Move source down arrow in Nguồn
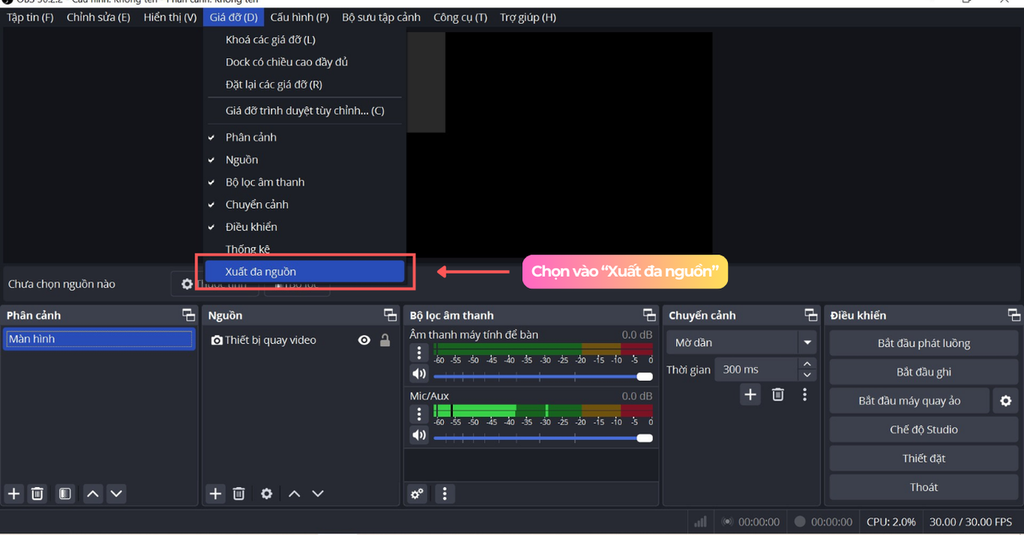Screen dimensions: 1024x535 click(x=317, y=494)
